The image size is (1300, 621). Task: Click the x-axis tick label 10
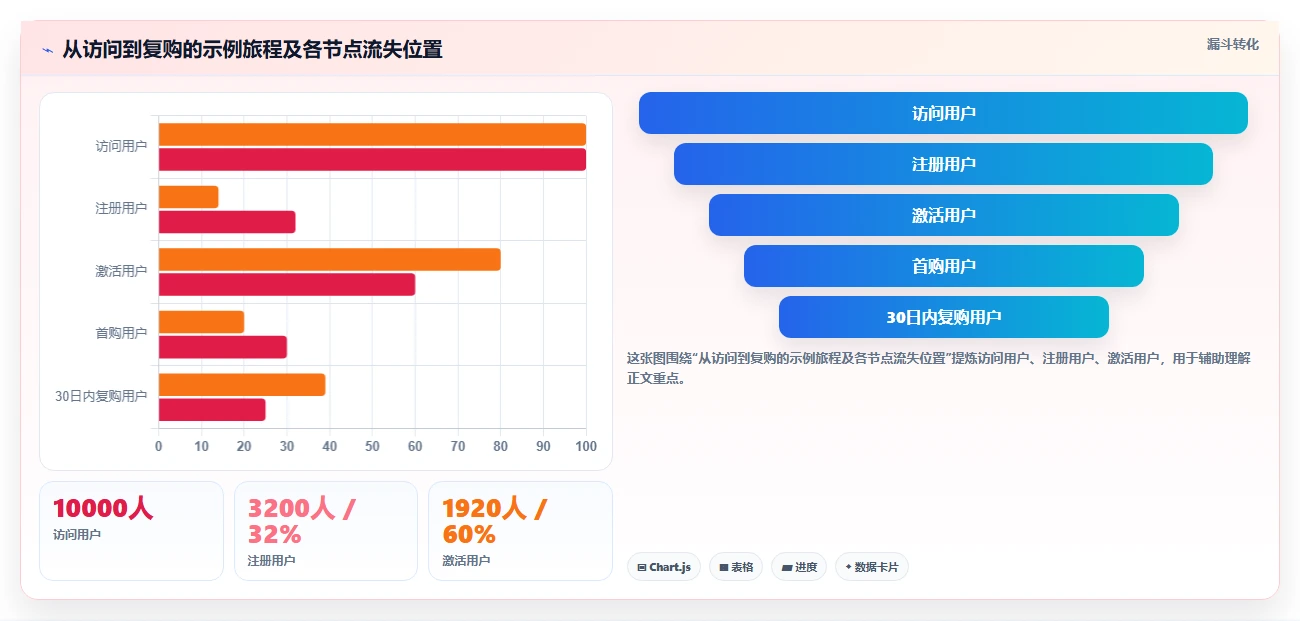201,446
